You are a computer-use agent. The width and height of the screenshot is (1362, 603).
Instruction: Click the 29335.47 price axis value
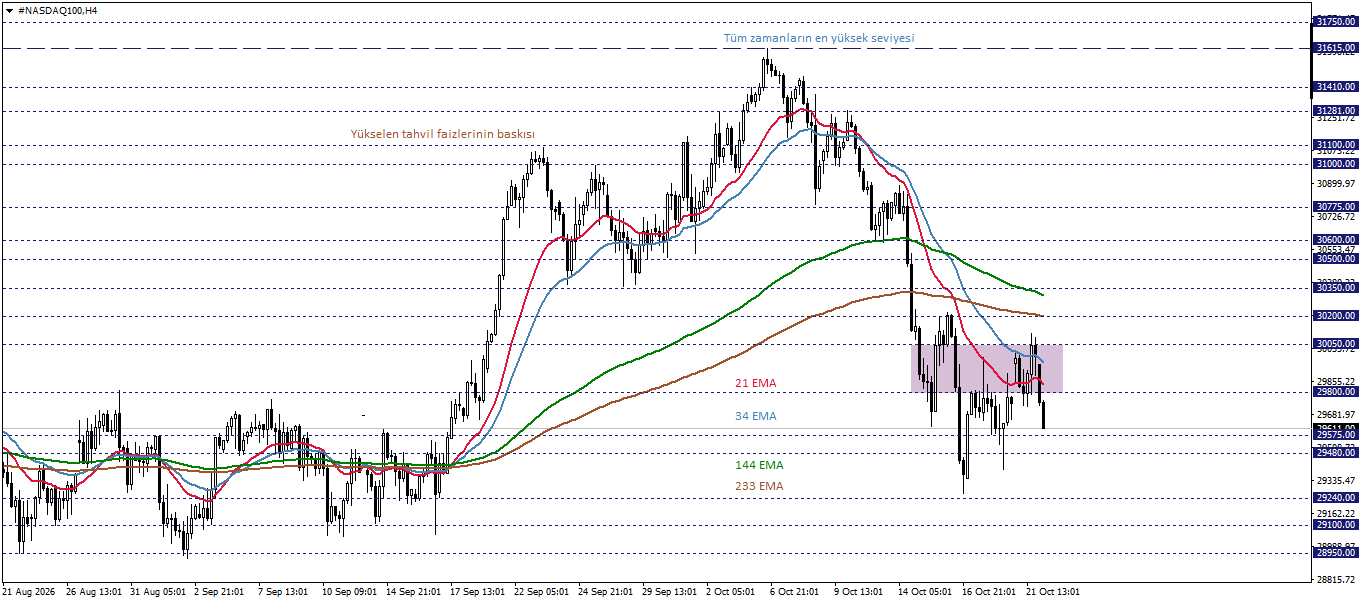coord(1336,480)
